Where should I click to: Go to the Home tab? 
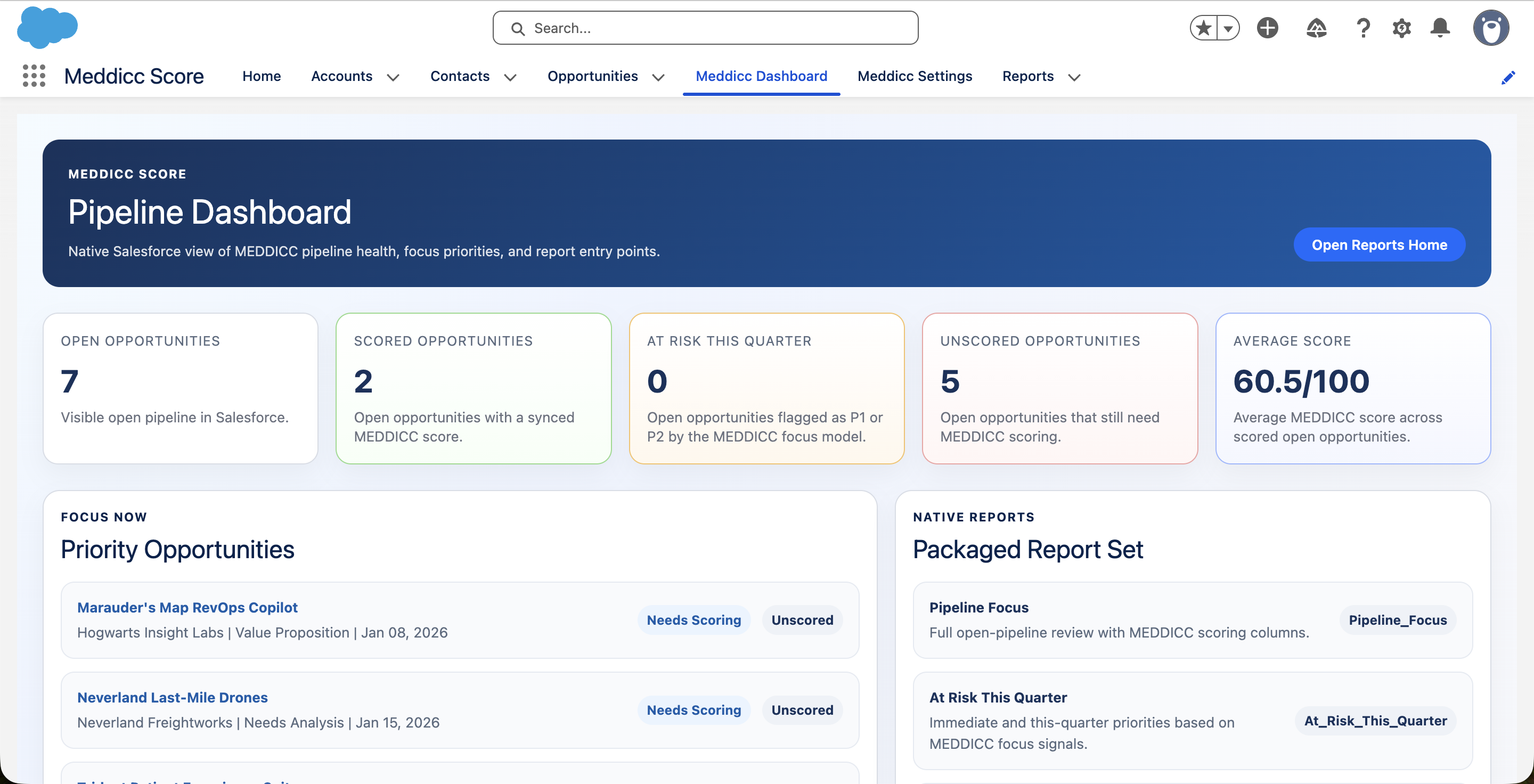coord(262,76)
